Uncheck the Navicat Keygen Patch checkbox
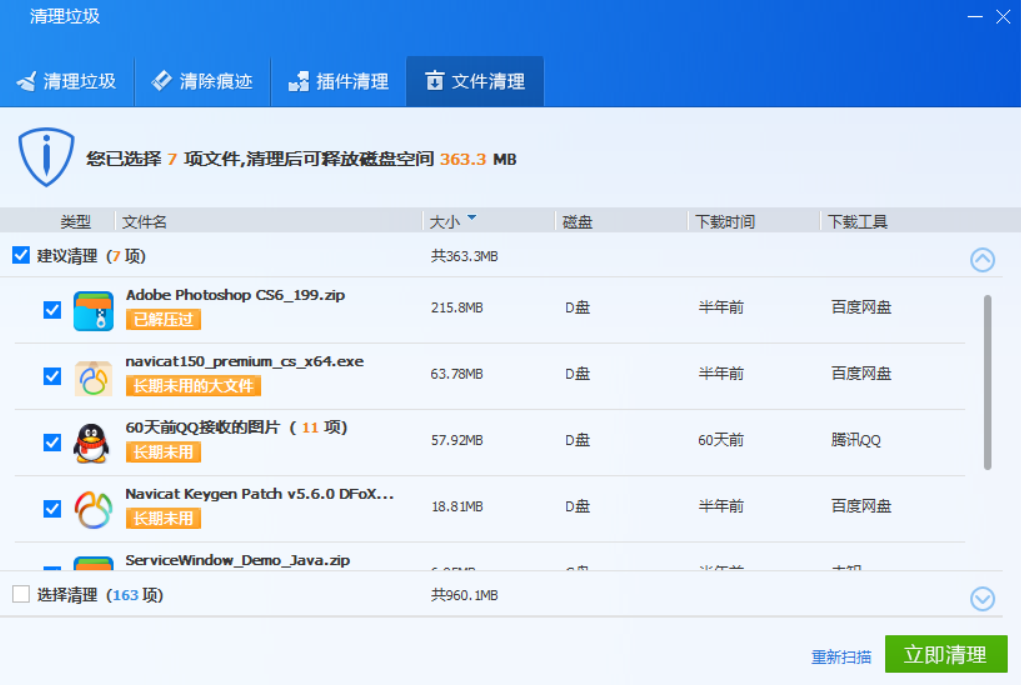The height and width of the screenshot is (685, 1021). (52, 509)
